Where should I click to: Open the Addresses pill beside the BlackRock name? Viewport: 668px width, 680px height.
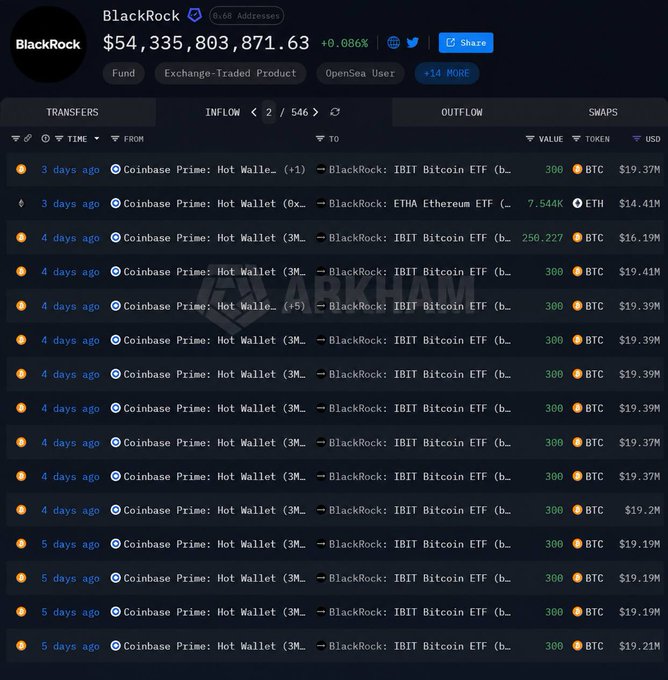[246, 16]
